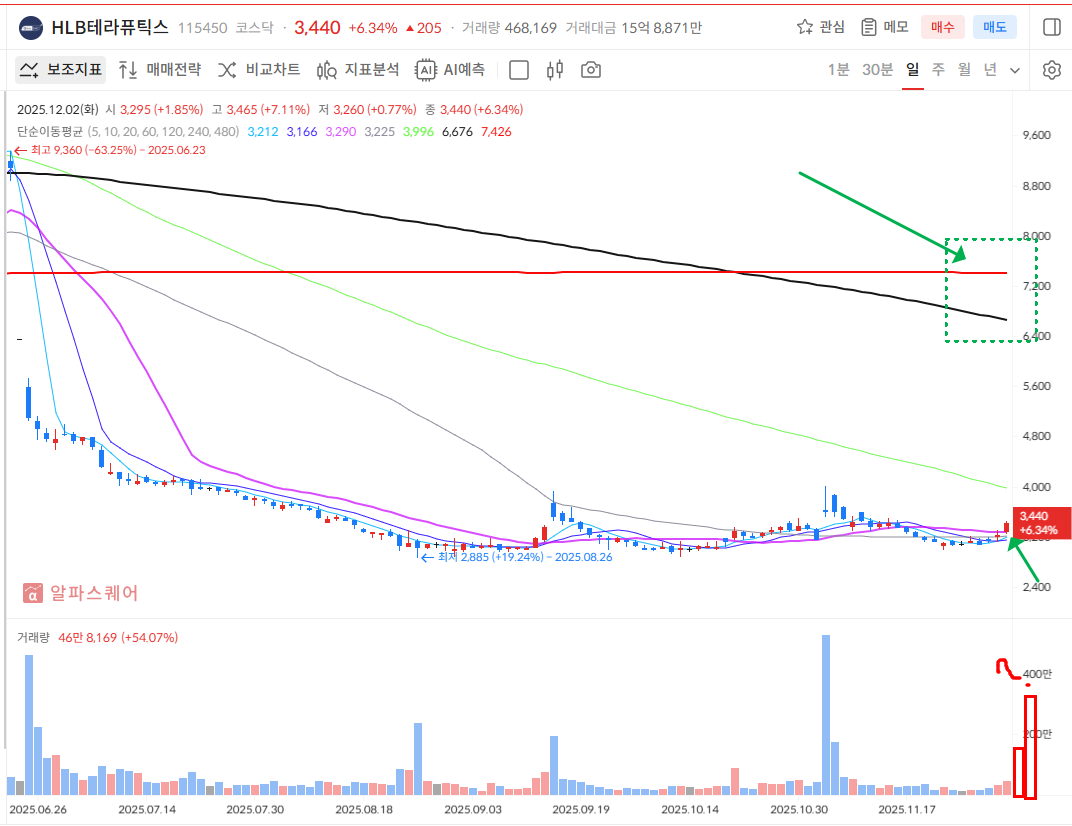The height and width of the screenshot is (826, 1072).
Task: Click the 단순이동평균 moving average legend
Action: (49, 131)
